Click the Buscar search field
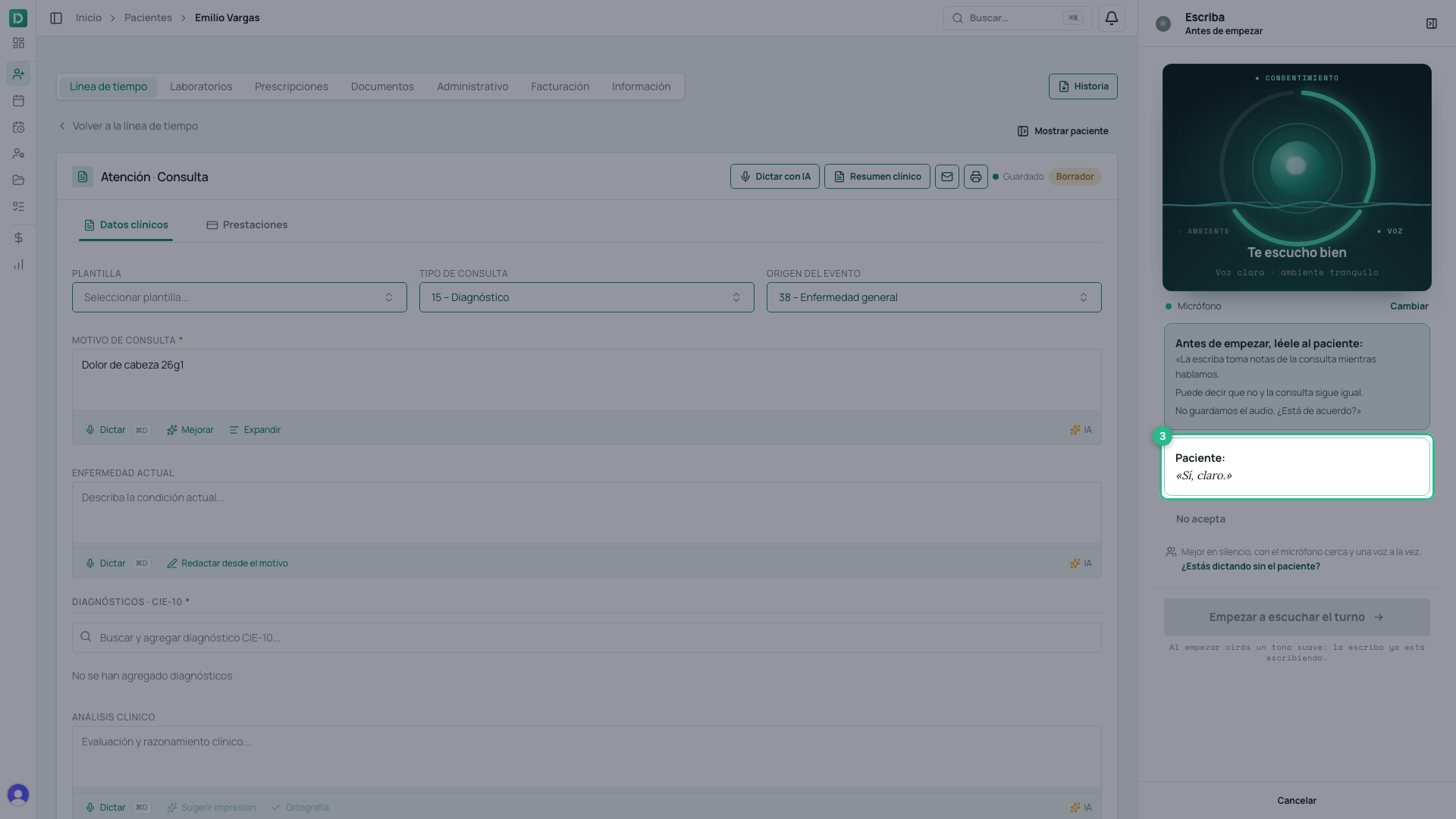Image resolution: width=1456 pixels, height=819 pixels. [1017, 18]
